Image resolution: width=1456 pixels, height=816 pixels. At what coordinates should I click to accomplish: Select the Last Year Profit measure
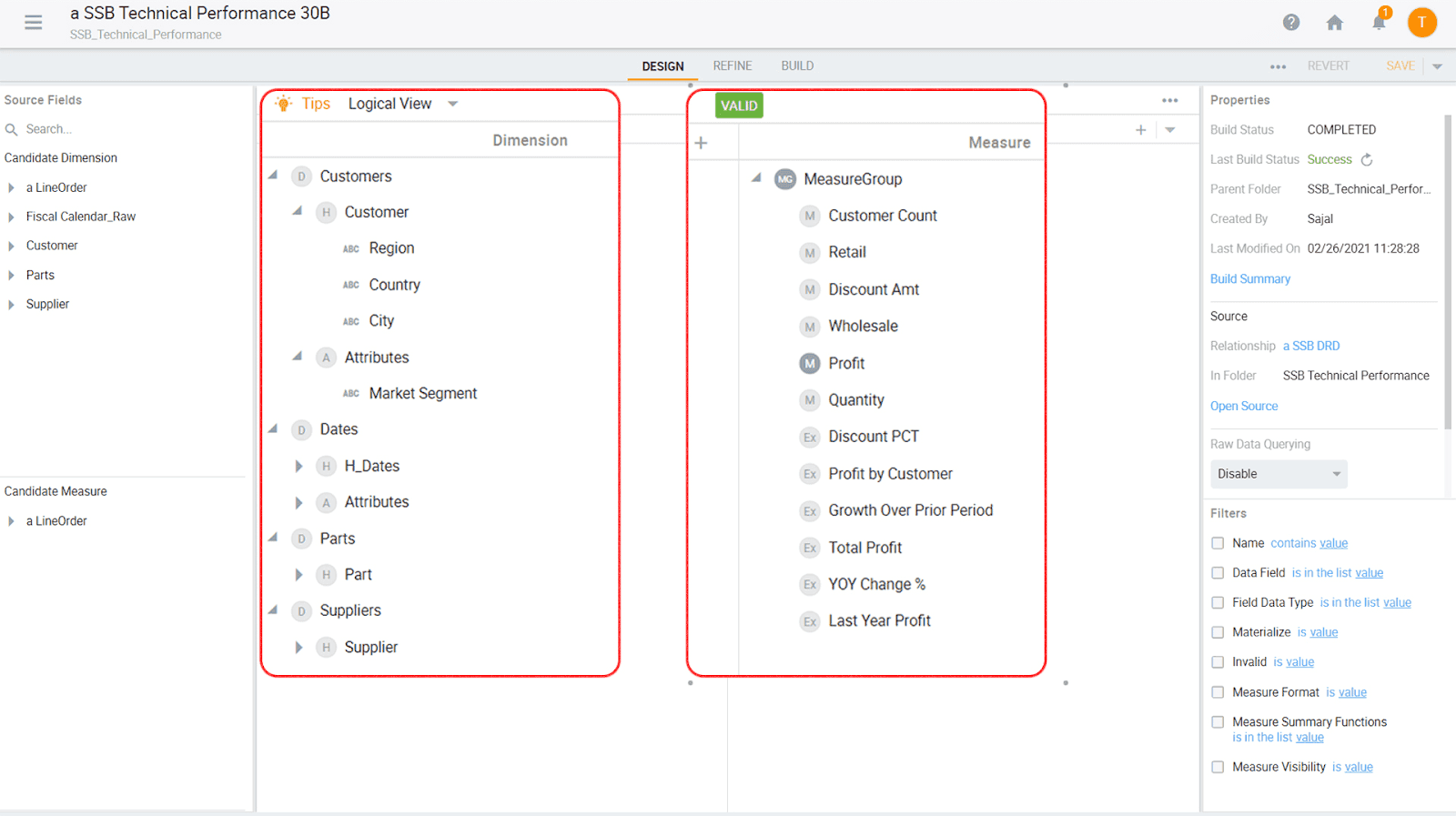[879, 620]
